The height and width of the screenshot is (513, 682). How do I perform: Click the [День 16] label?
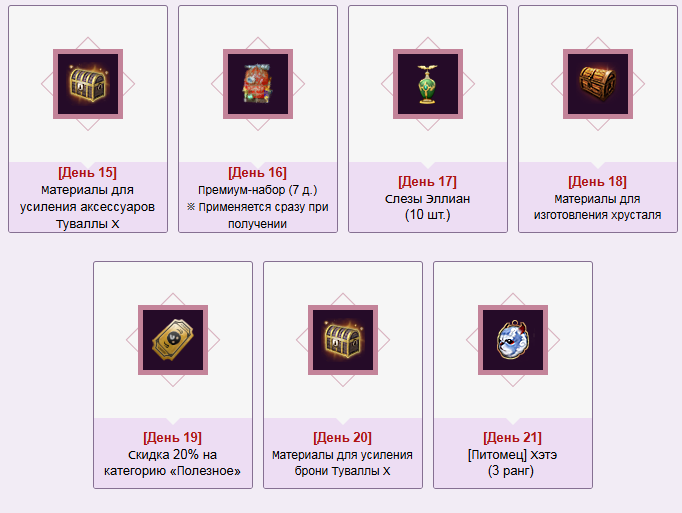[x=257, y=172]
